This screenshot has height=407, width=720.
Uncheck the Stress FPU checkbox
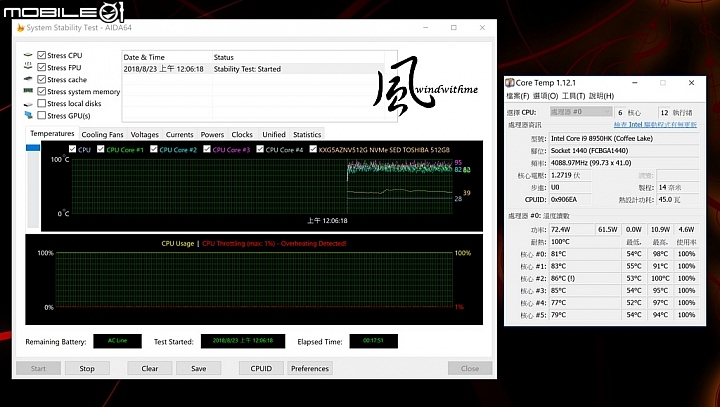tap(41, 67)
